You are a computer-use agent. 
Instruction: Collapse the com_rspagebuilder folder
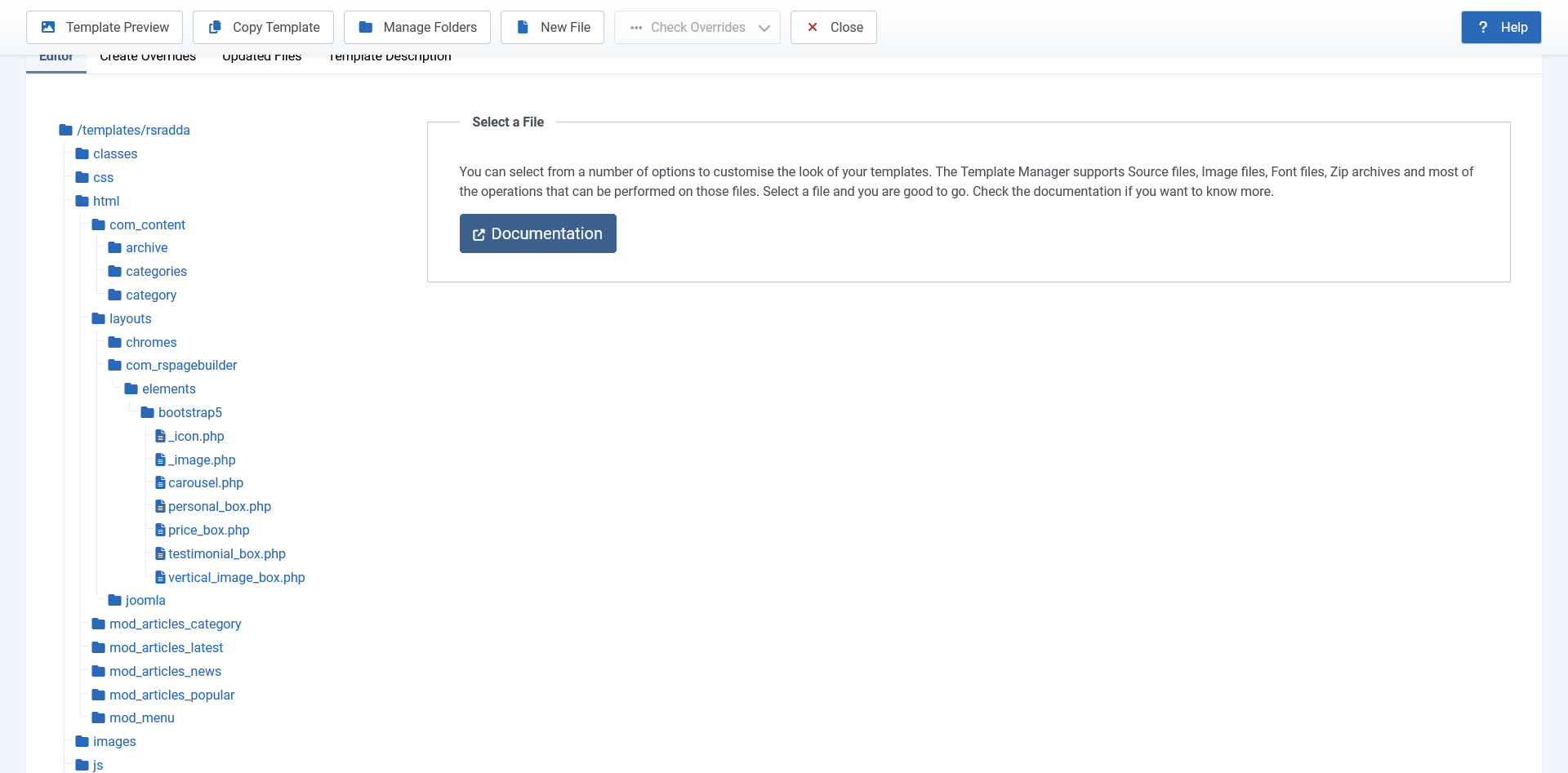click(x=180, y=366)
